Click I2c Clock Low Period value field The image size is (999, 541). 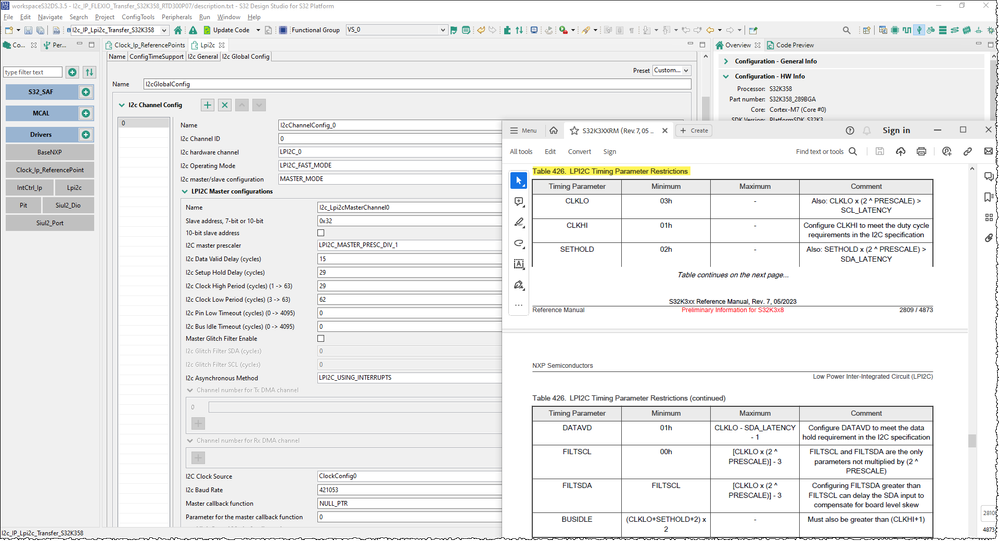click(x=410, y=299)
